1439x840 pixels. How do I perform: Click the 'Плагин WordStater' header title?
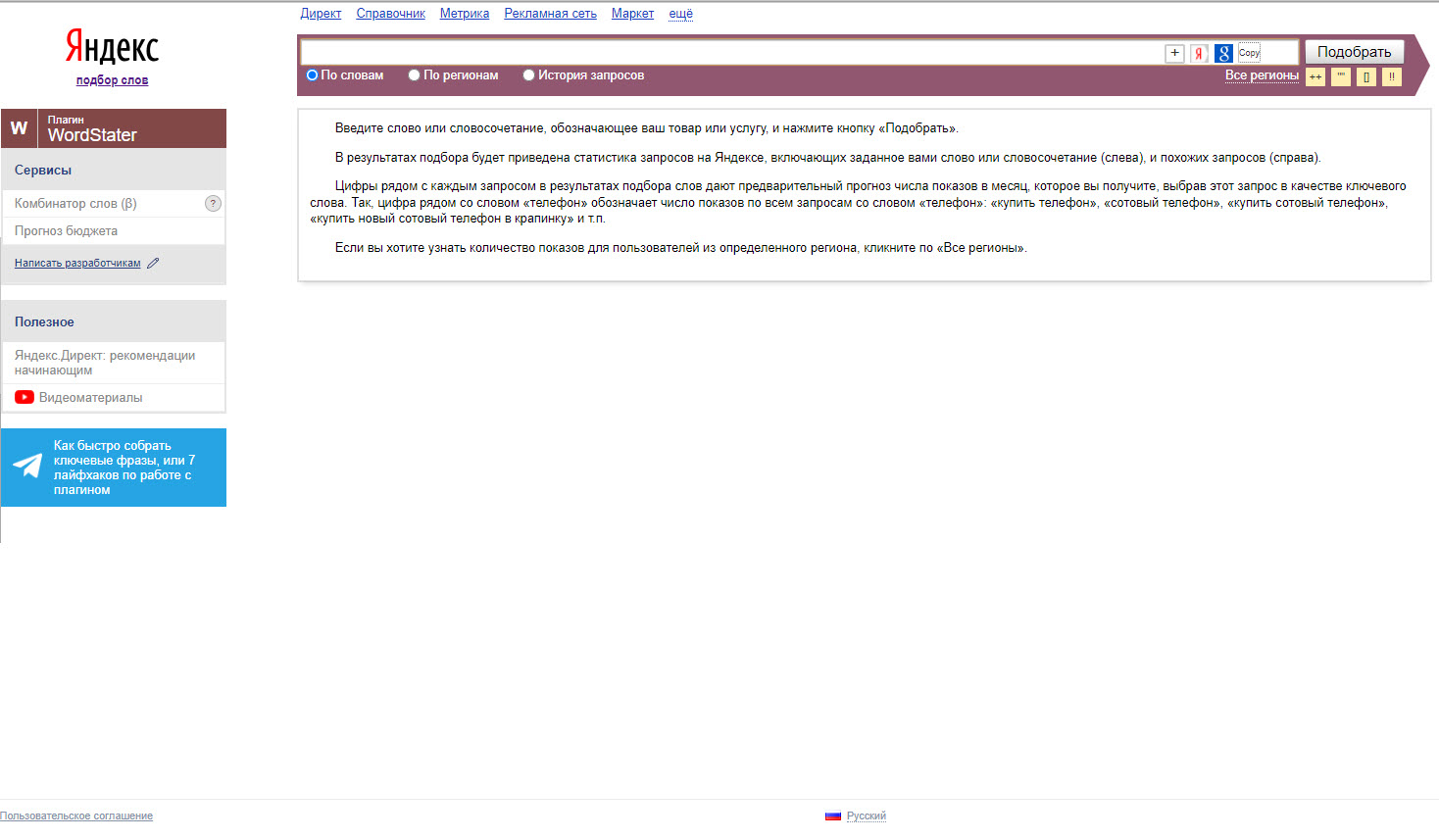tap(92, 128)
